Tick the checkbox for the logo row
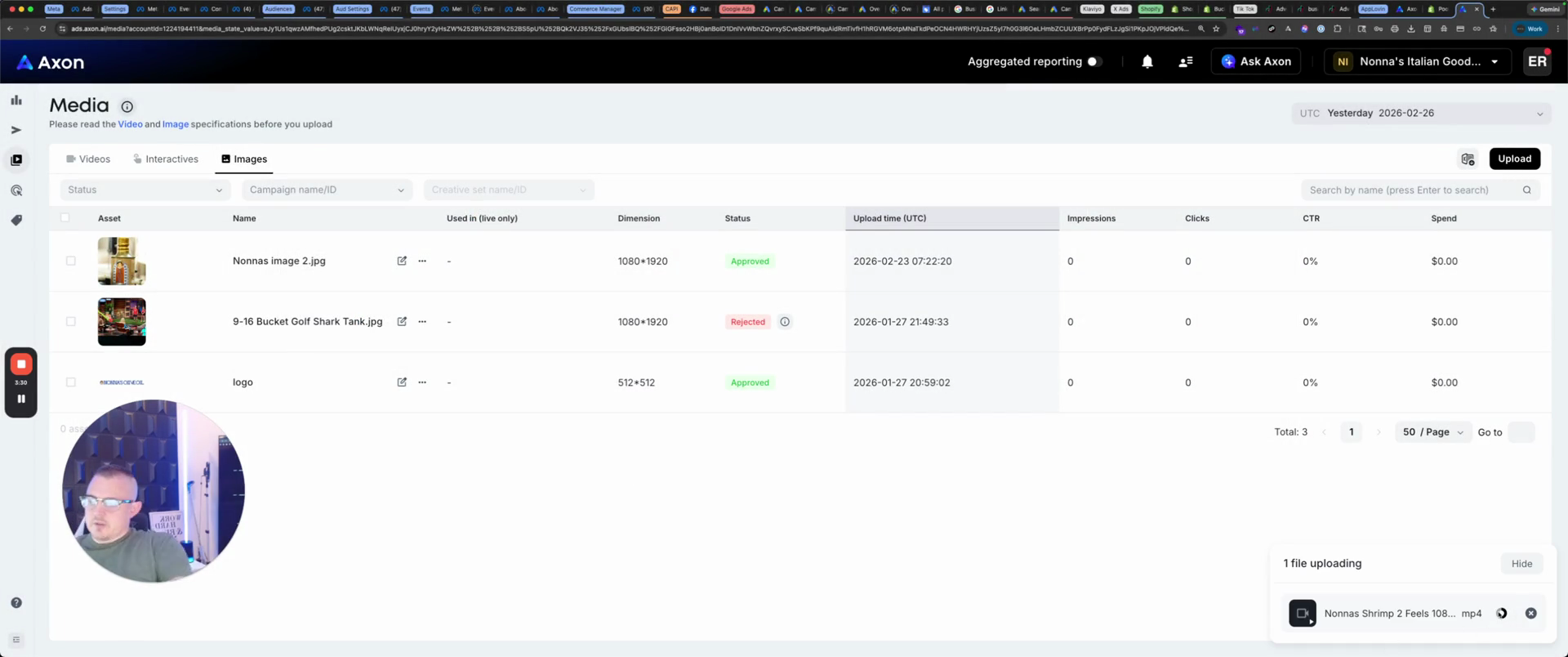The height and width of the screenshot is (657, 1568). (x=71, y=382)
